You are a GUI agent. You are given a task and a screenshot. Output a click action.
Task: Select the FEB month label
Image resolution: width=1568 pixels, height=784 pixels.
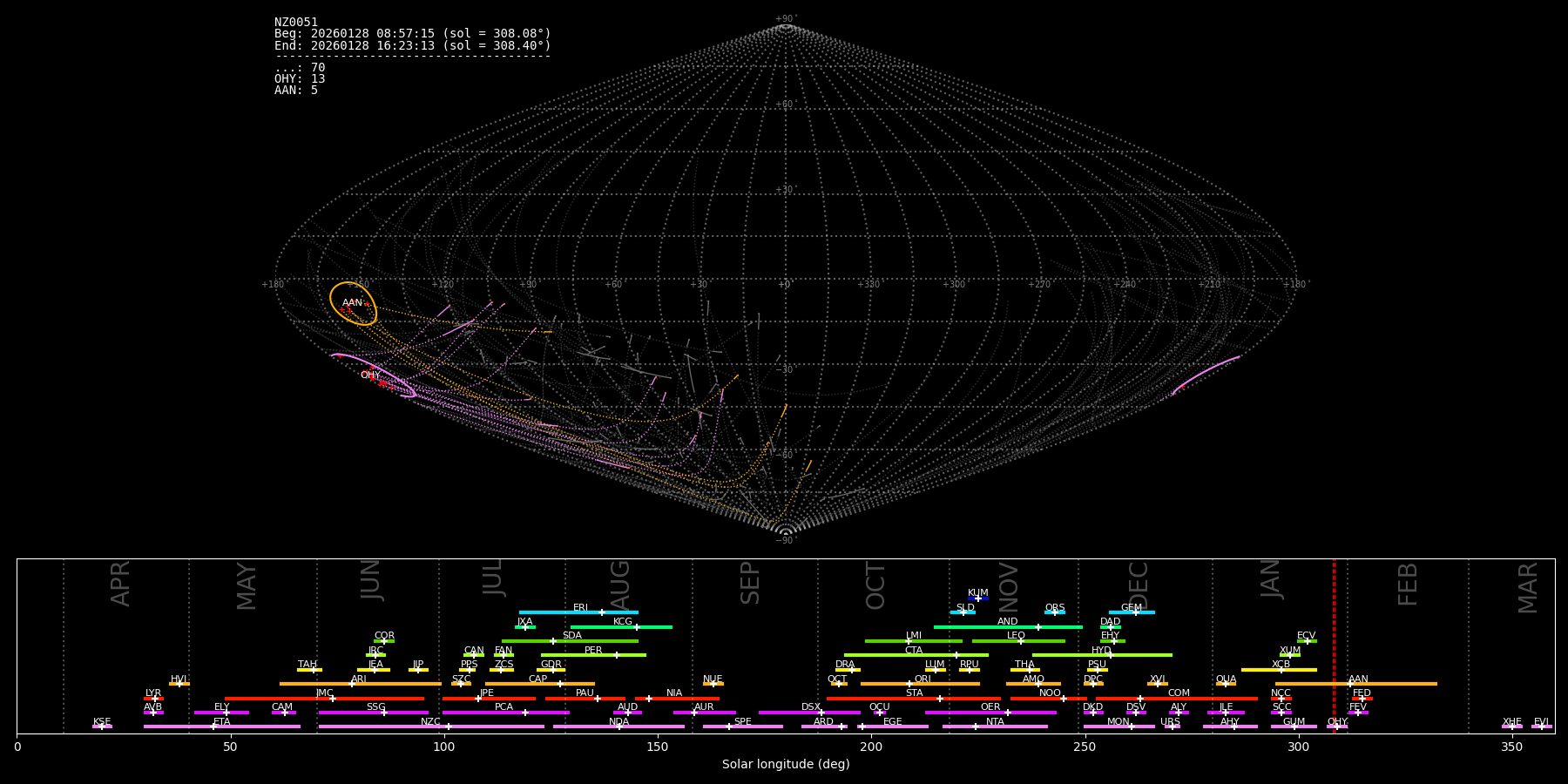tap(1408, 585)
